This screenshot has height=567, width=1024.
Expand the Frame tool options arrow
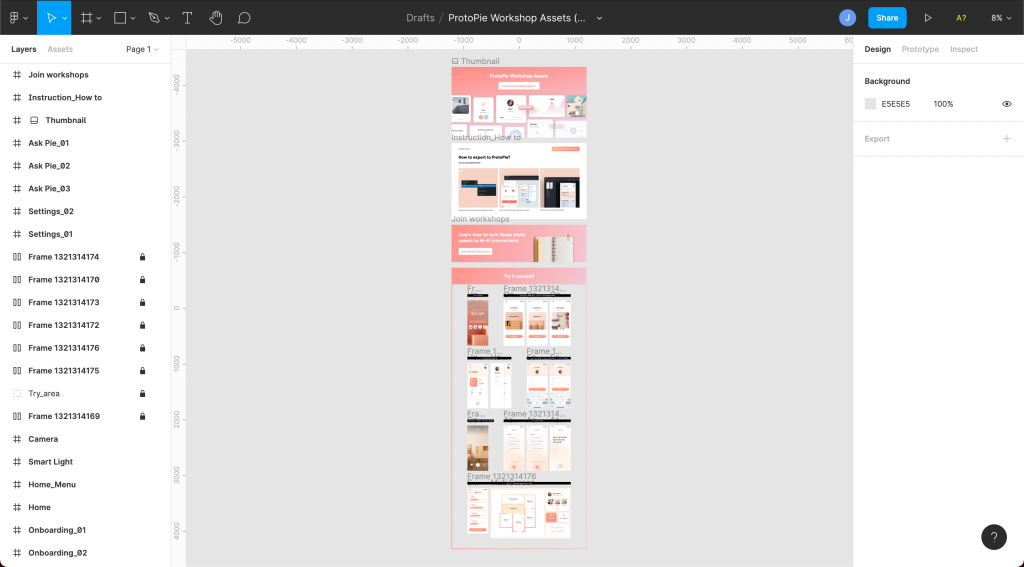pyautogui.click(x=99, y=18)
